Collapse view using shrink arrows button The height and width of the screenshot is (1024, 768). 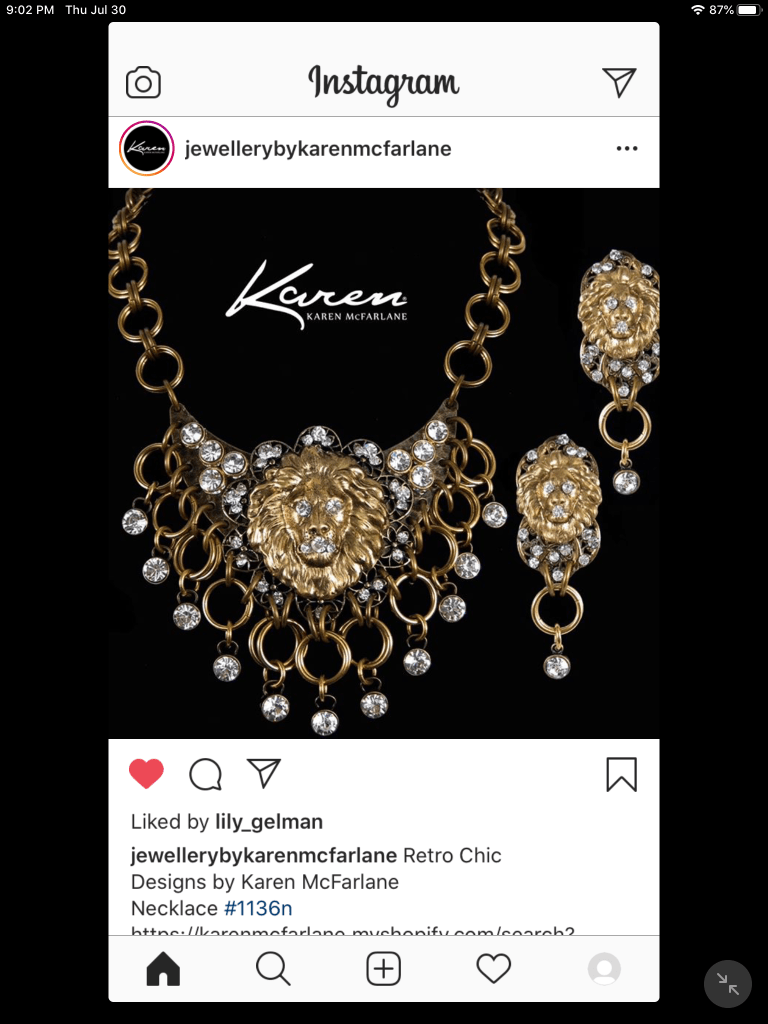click(x=728, y=984)
